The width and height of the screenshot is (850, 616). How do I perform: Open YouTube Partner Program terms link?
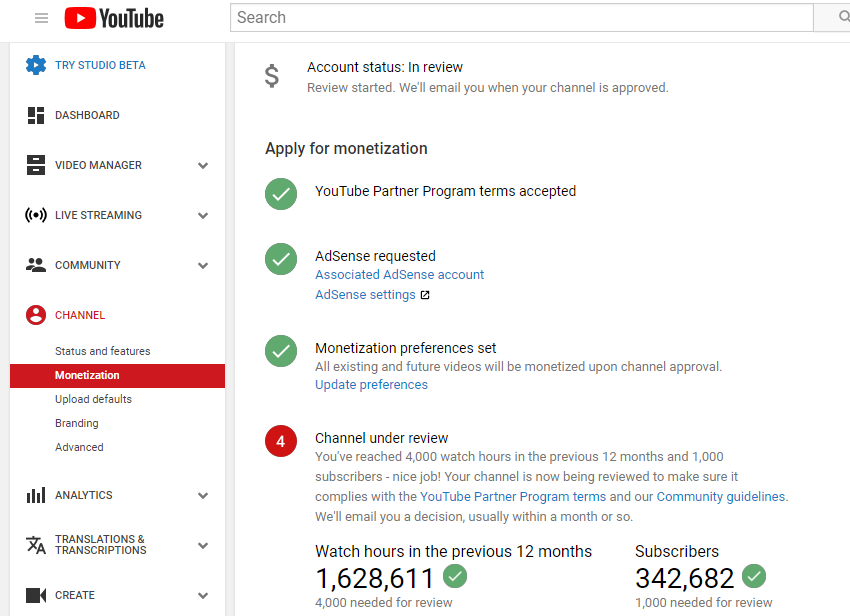513,497
